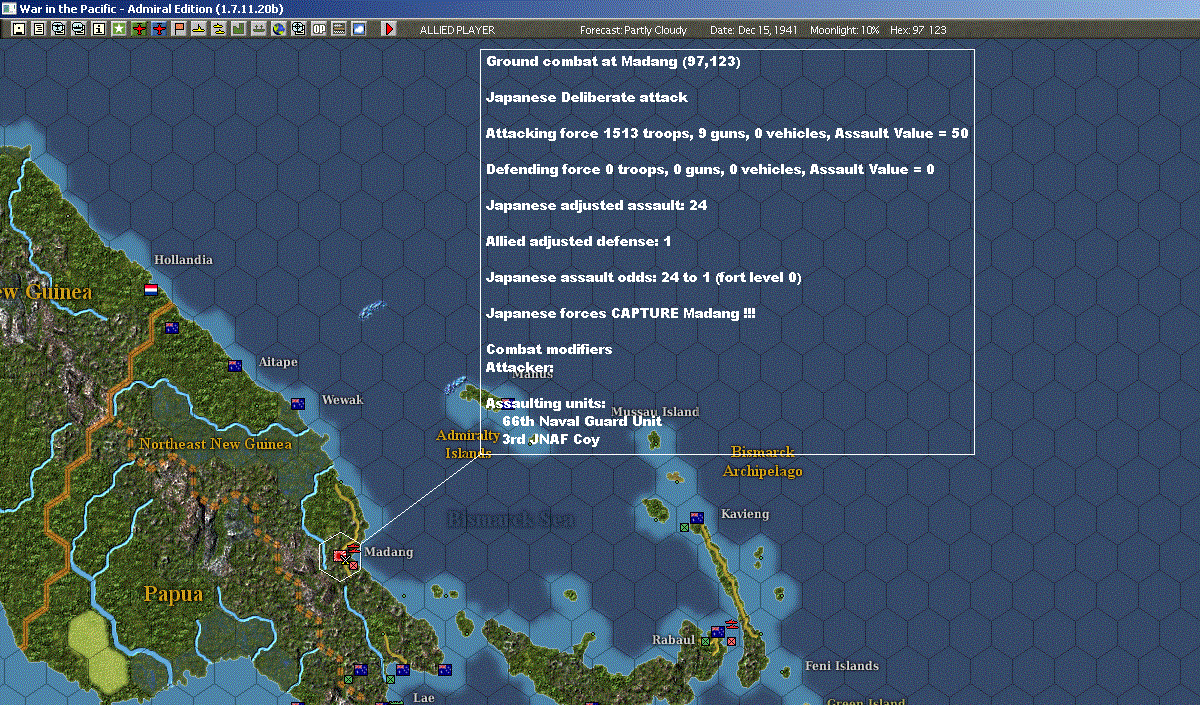Click red plane on blue background icon
Screen dimensions: 1200x705
pyautogui.click(x=160, y=29)
